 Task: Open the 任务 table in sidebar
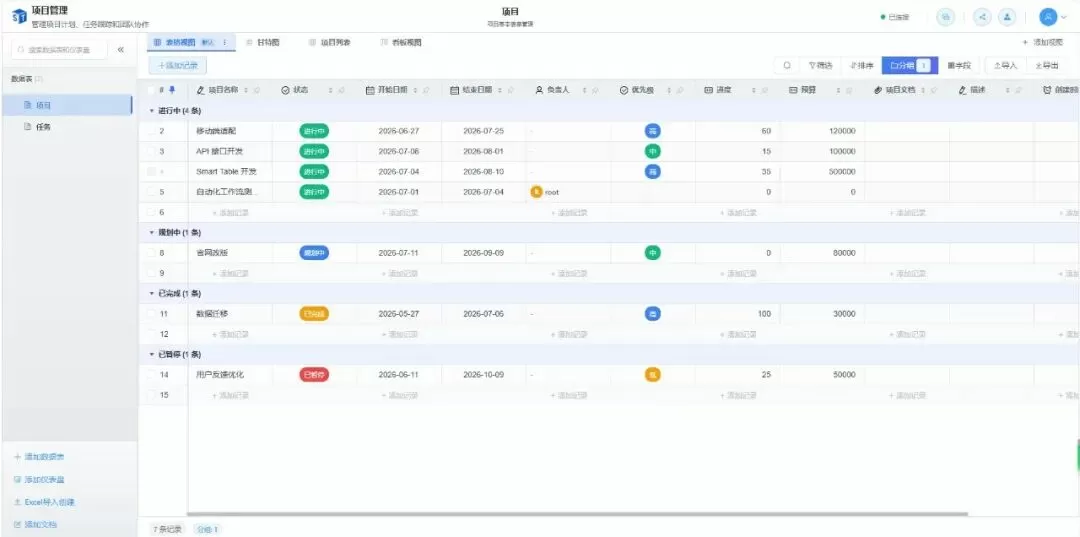pyautogui.click(x=66, y=127)
